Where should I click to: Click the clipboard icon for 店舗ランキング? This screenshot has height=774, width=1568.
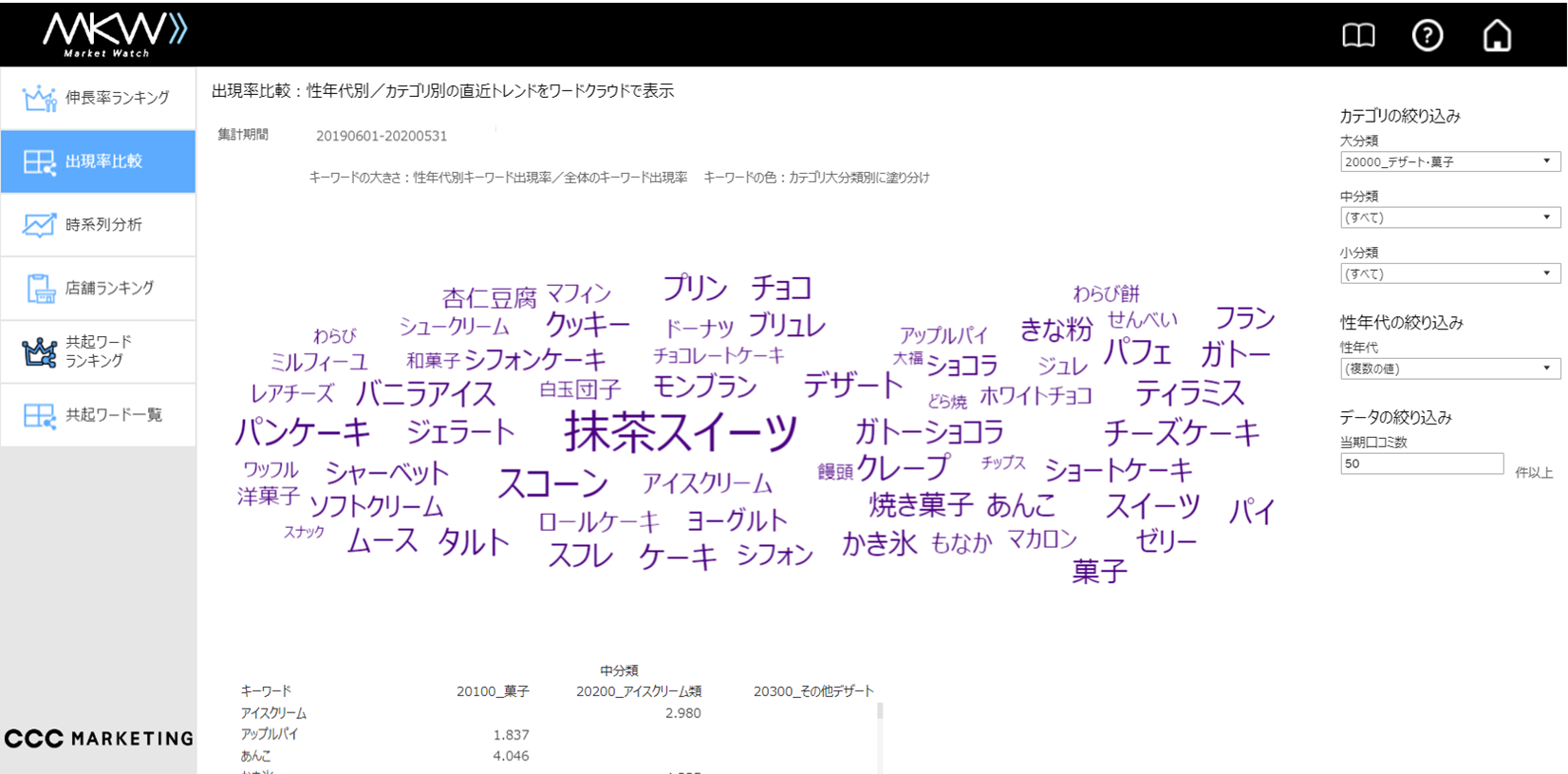tap(40, 288)
